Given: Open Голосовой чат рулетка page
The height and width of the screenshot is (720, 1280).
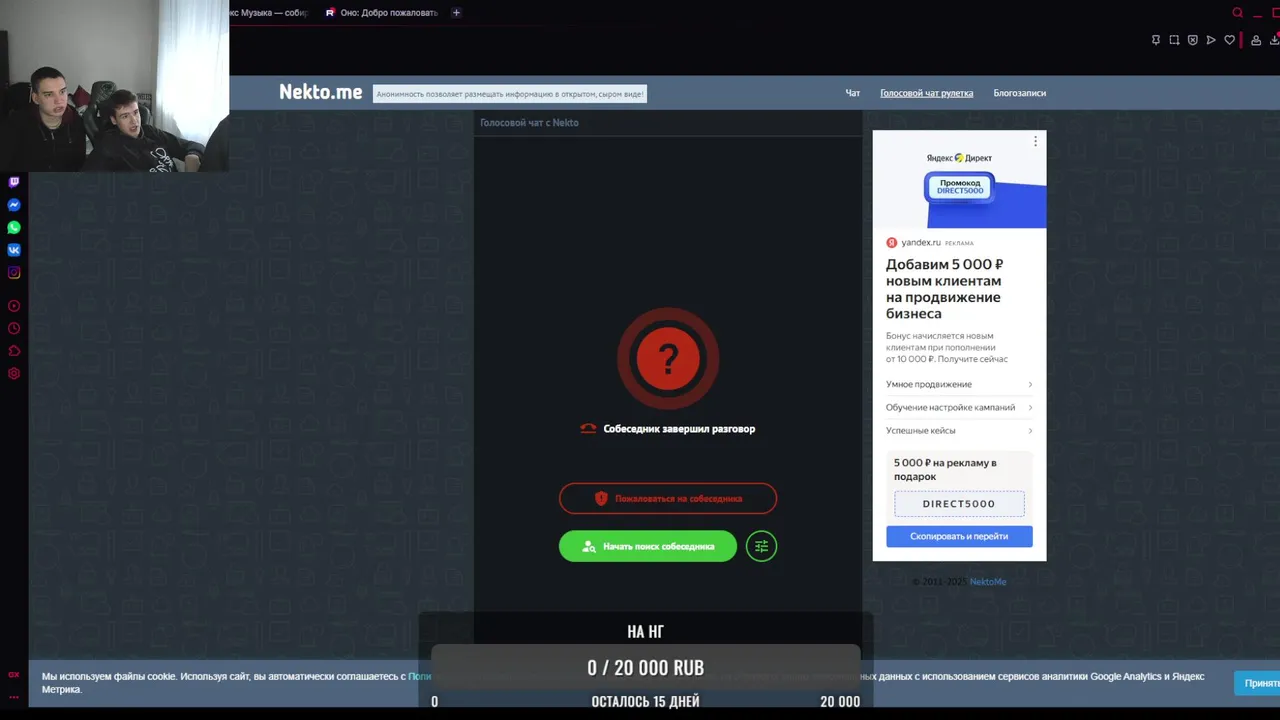Looking at the screenshot, I should 926,93.
